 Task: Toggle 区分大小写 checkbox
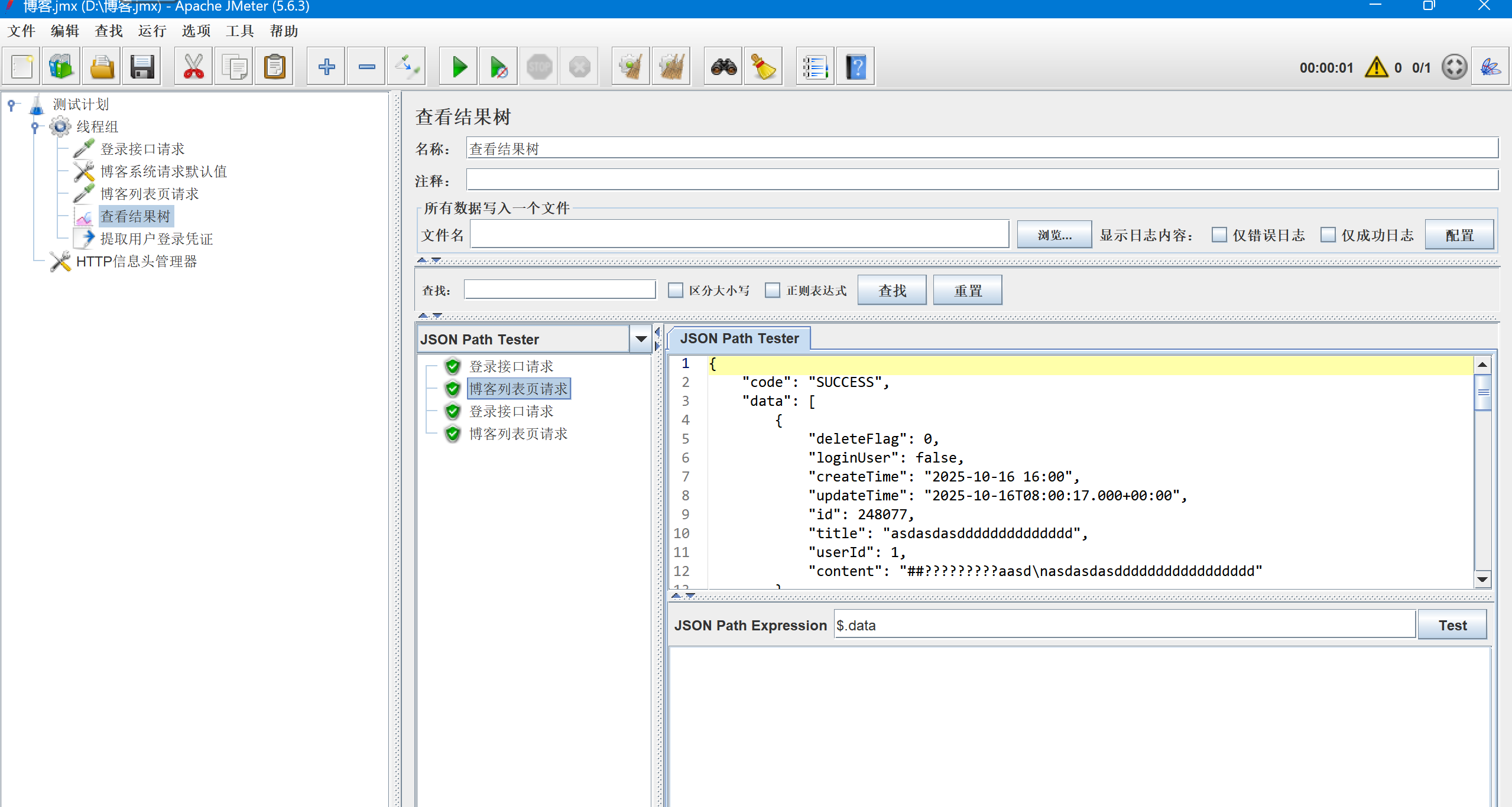tap(675, 290)
